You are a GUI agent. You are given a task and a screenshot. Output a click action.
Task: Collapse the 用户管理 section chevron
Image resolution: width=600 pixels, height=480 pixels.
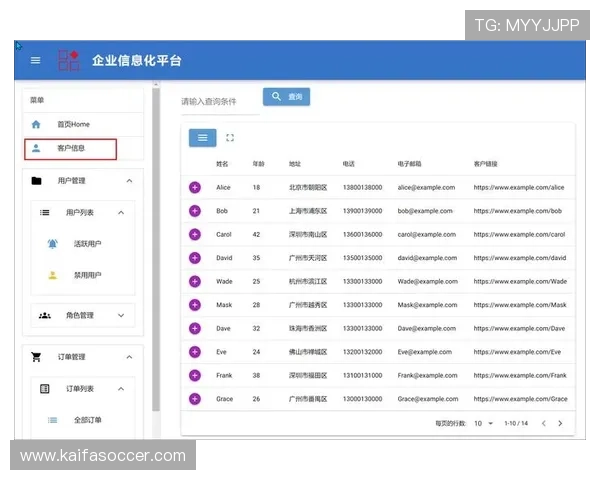tap(129, 181)
